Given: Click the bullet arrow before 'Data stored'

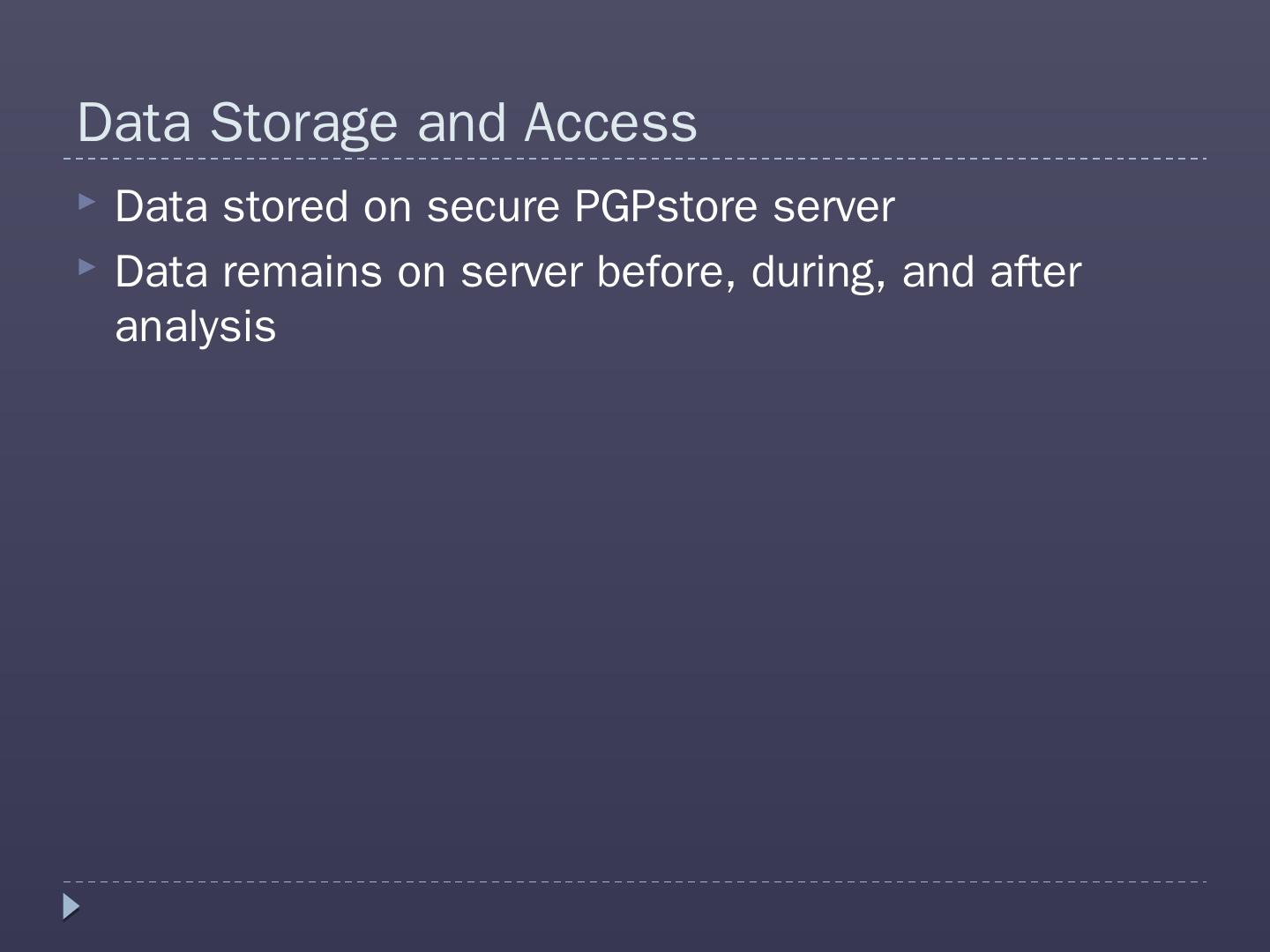Looking at the screenshot, I should 86,202.
